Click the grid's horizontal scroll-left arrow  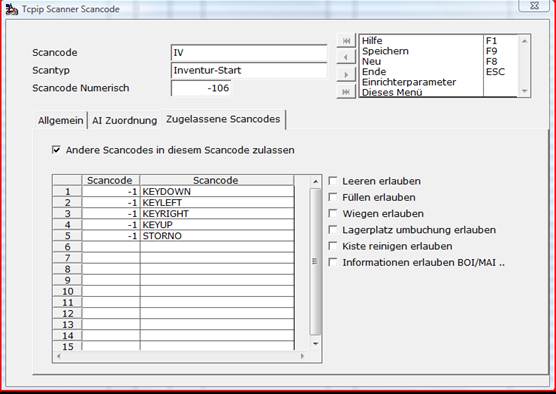(x=59, y=356)
